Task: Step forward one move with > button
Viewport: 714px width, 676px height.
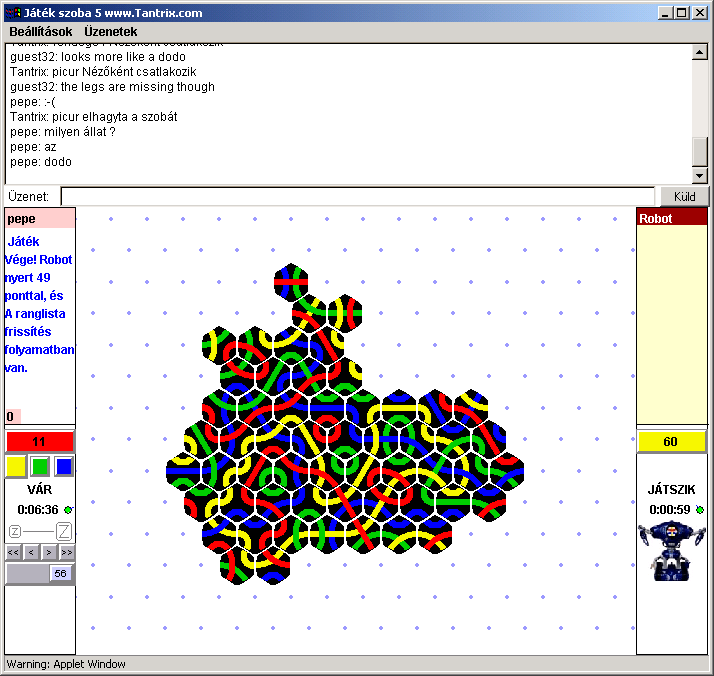Action: coord(49,552)
